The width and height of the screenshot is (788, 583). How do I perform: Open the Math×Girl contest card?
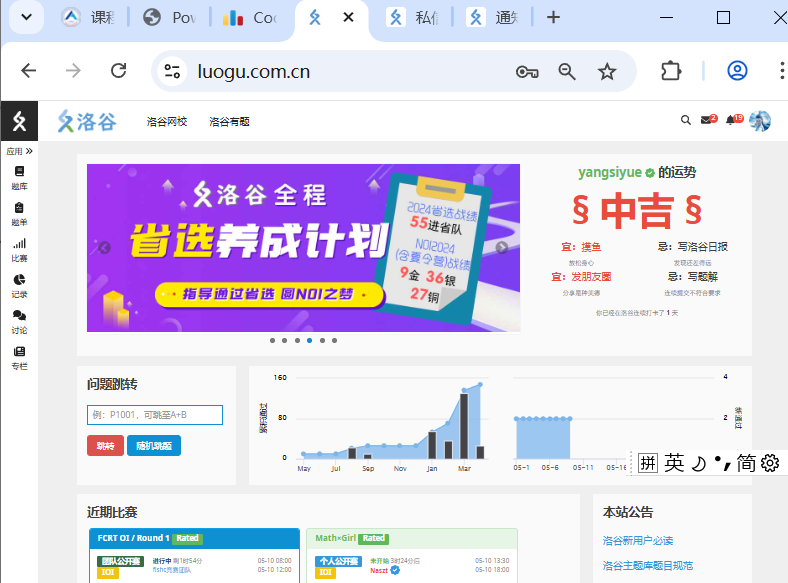tap(335, 538)
